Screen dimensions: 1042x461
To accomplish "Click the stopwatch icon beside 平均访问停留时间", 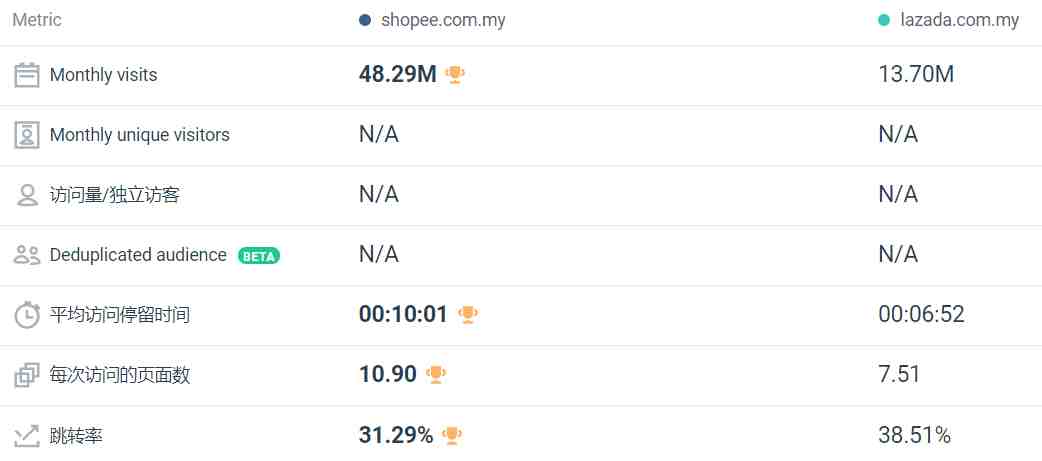I will point(27,315).
